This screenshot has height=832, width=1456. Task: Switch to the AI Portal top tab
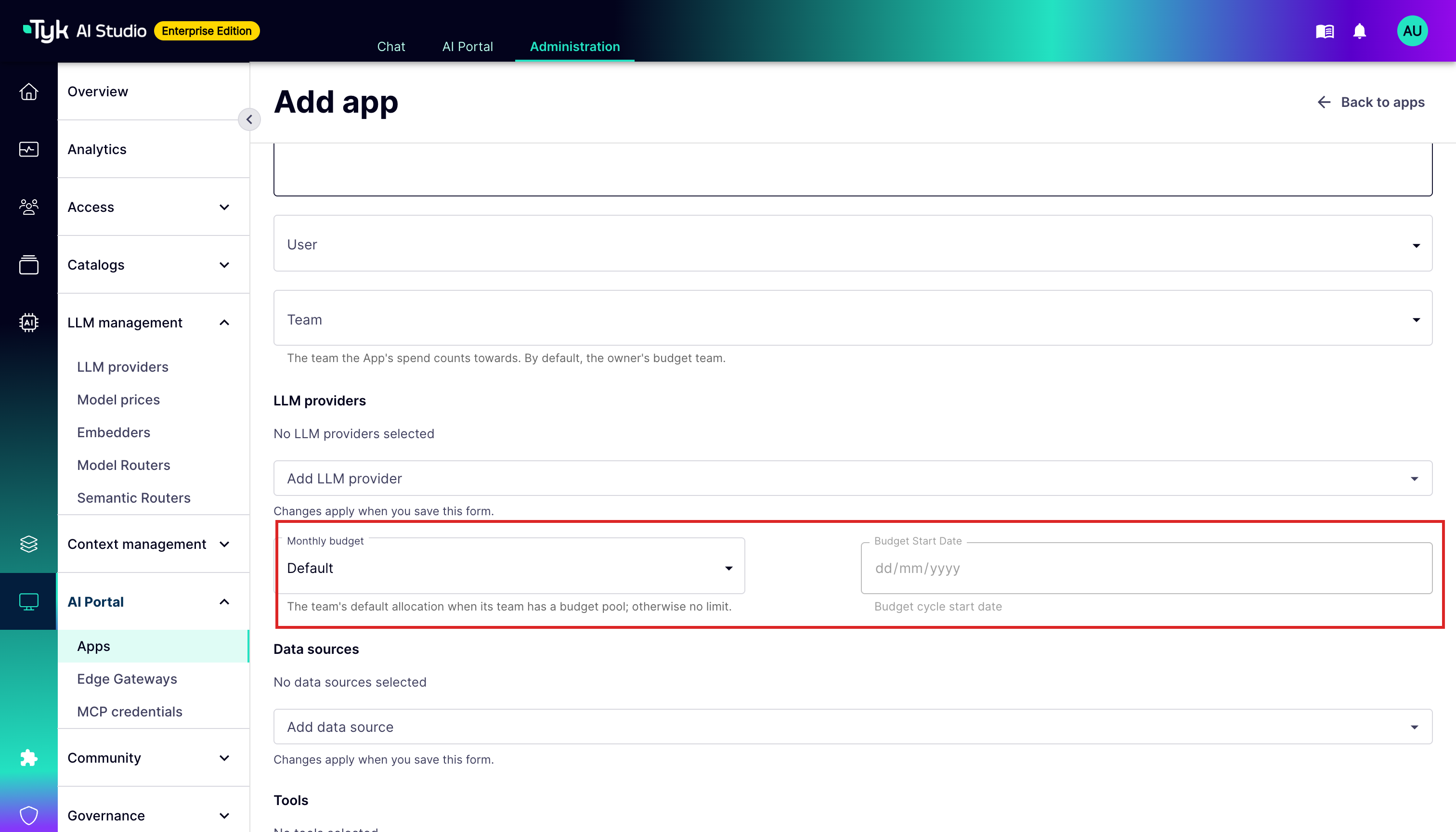pos(468,46)
